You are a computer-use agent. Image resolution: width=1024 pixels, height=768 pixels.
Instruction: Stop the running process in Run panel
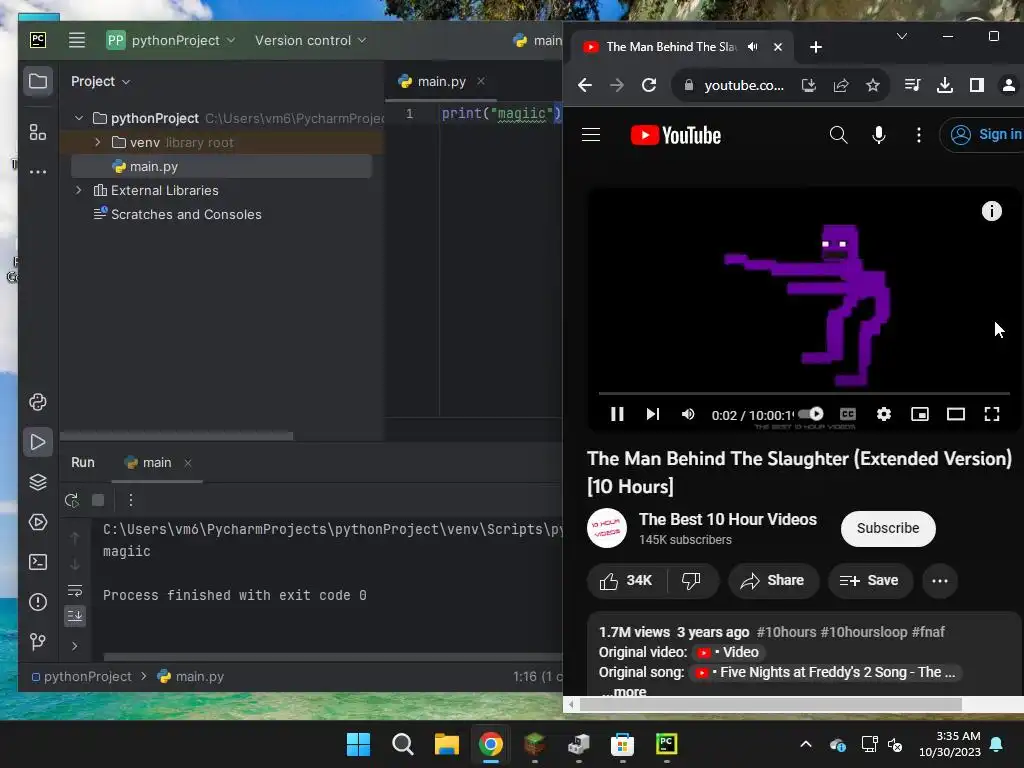pos(98,500)
